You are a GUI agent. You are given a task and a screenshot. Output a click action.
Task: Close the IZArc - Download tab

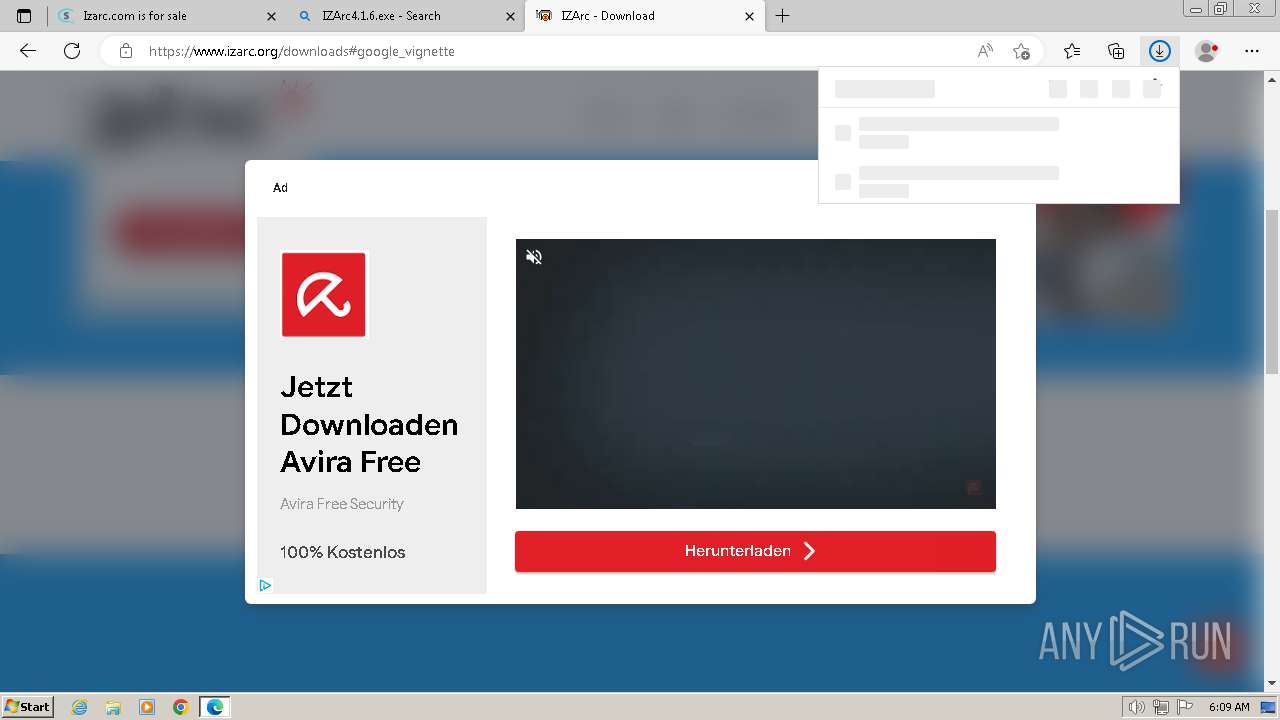click(x=750, y=16)
